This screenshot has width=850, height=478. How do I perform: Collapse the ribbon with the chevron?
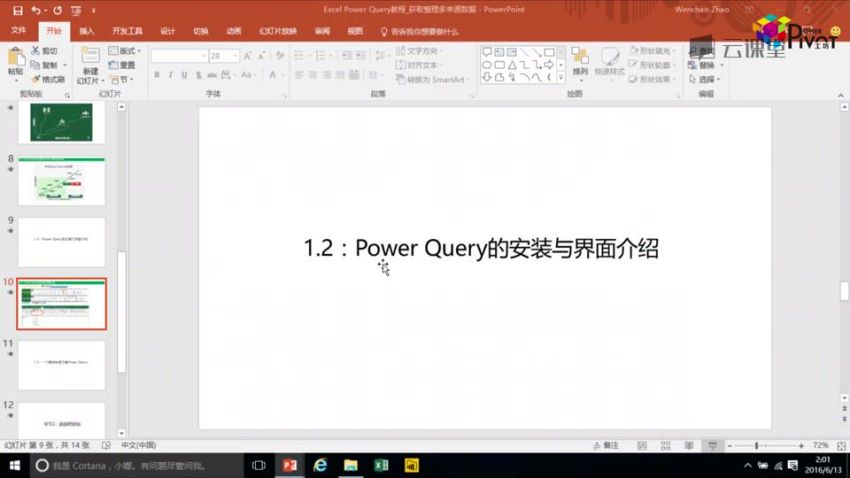pyautogui.click(x=840, y=95)
